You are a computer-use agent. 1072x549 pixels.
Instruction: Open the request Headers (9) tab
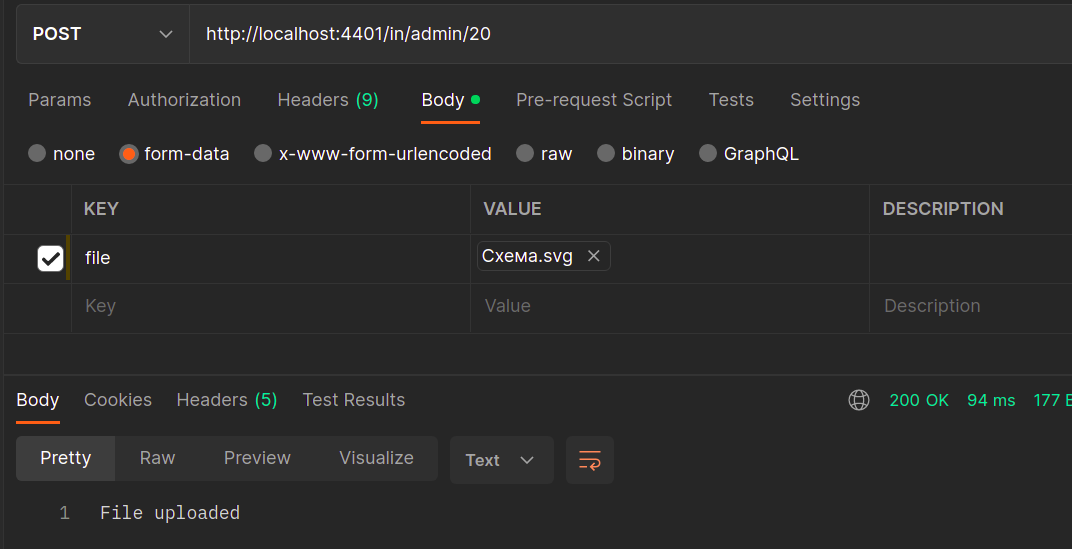pos(328,100)
